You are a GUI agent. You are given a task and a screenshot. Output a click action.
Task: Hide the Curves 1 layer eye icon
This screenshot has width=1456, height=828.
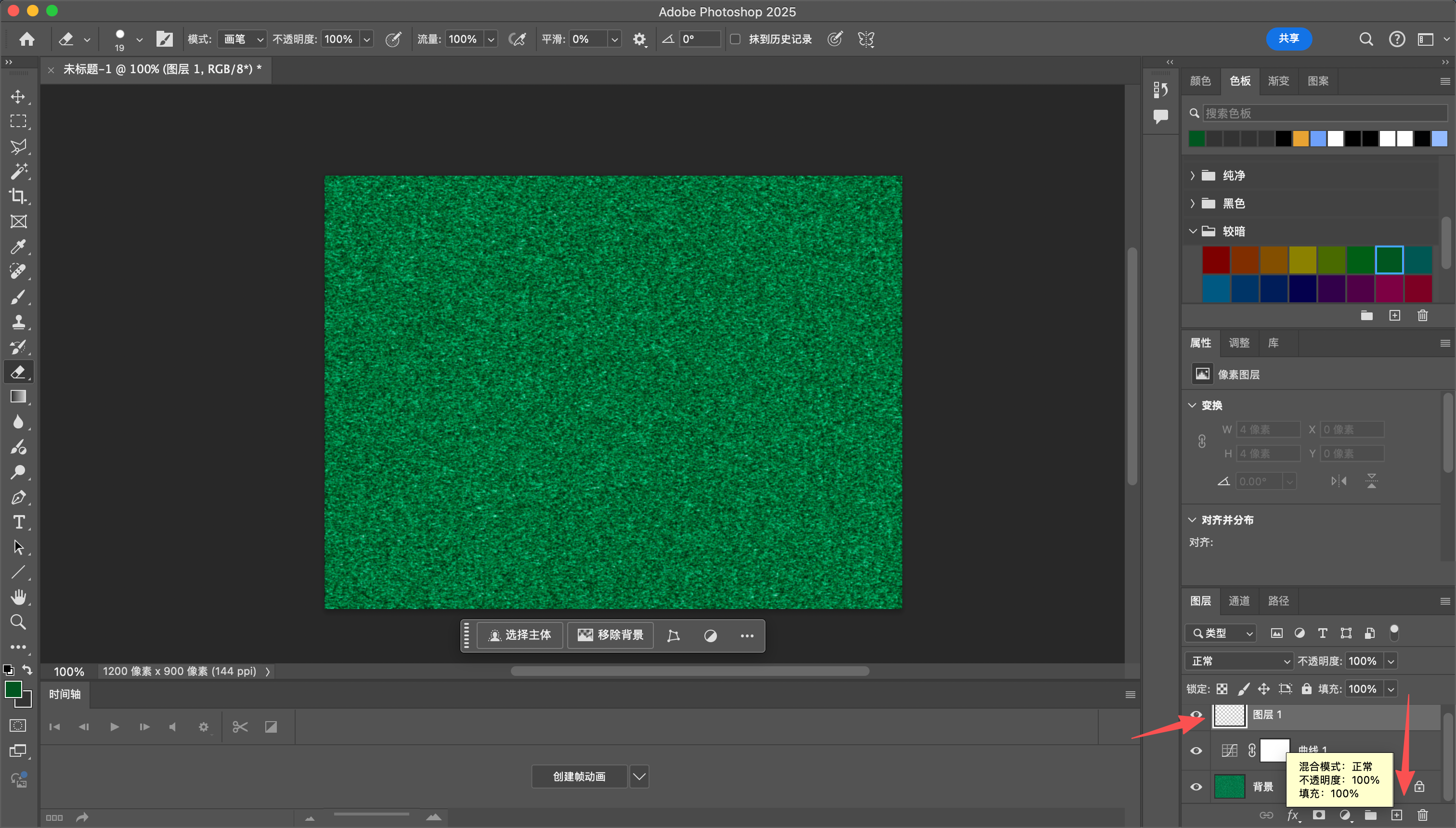click(1196, 750)
